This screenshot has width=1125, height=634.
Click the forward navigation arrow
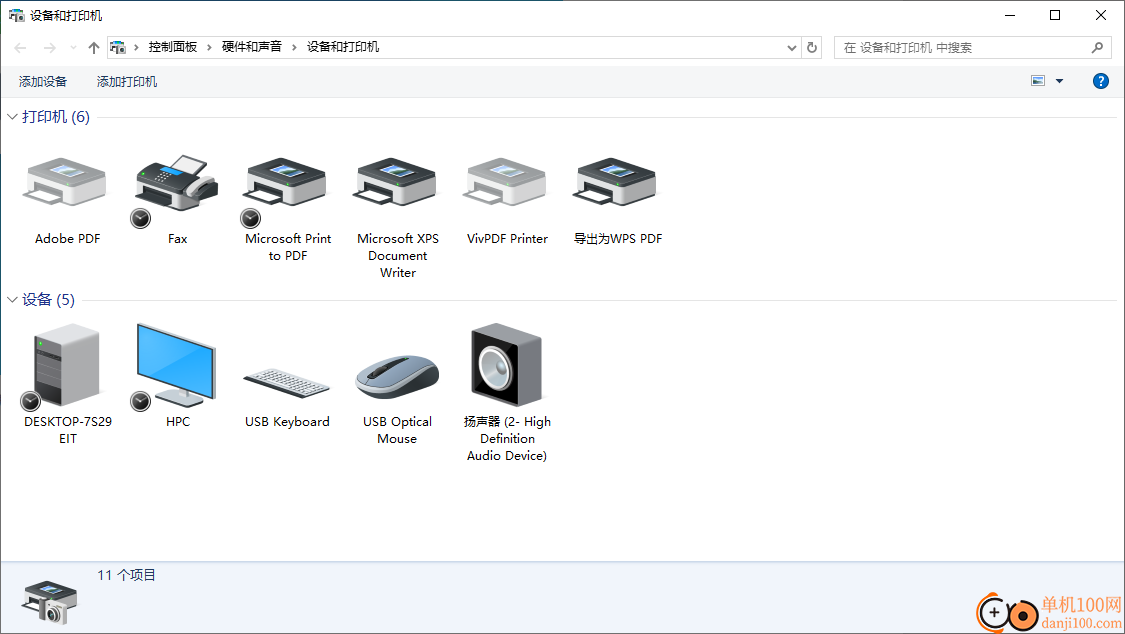pyautogui.click(x=50, y=47)
